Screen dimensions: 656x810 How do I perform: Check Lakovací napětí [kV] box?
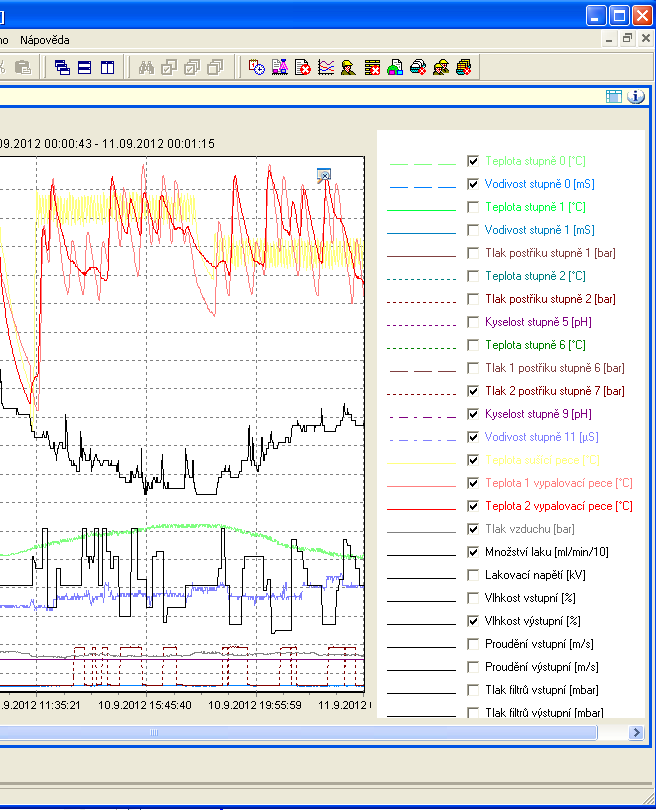pyautogui.click(x=473, y=575)
